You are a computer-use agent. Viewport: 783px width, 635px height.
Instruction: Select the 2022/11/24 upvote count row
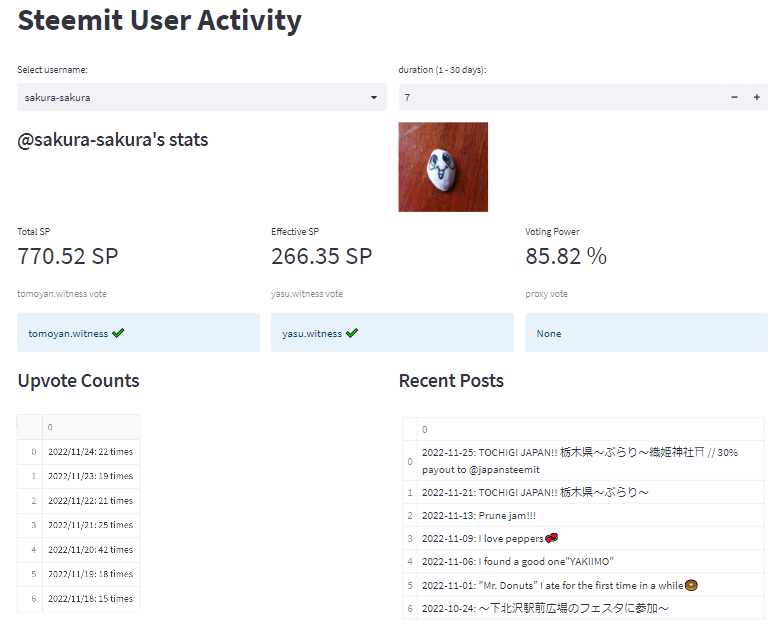point(90,452)
